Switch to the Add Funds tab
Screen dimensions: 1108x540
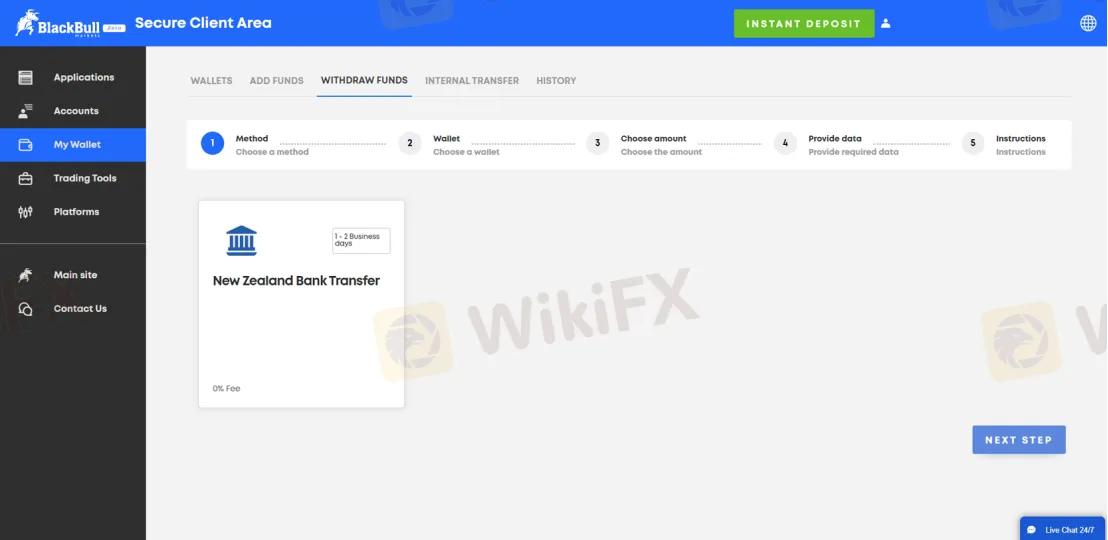(x=276, y=81)
